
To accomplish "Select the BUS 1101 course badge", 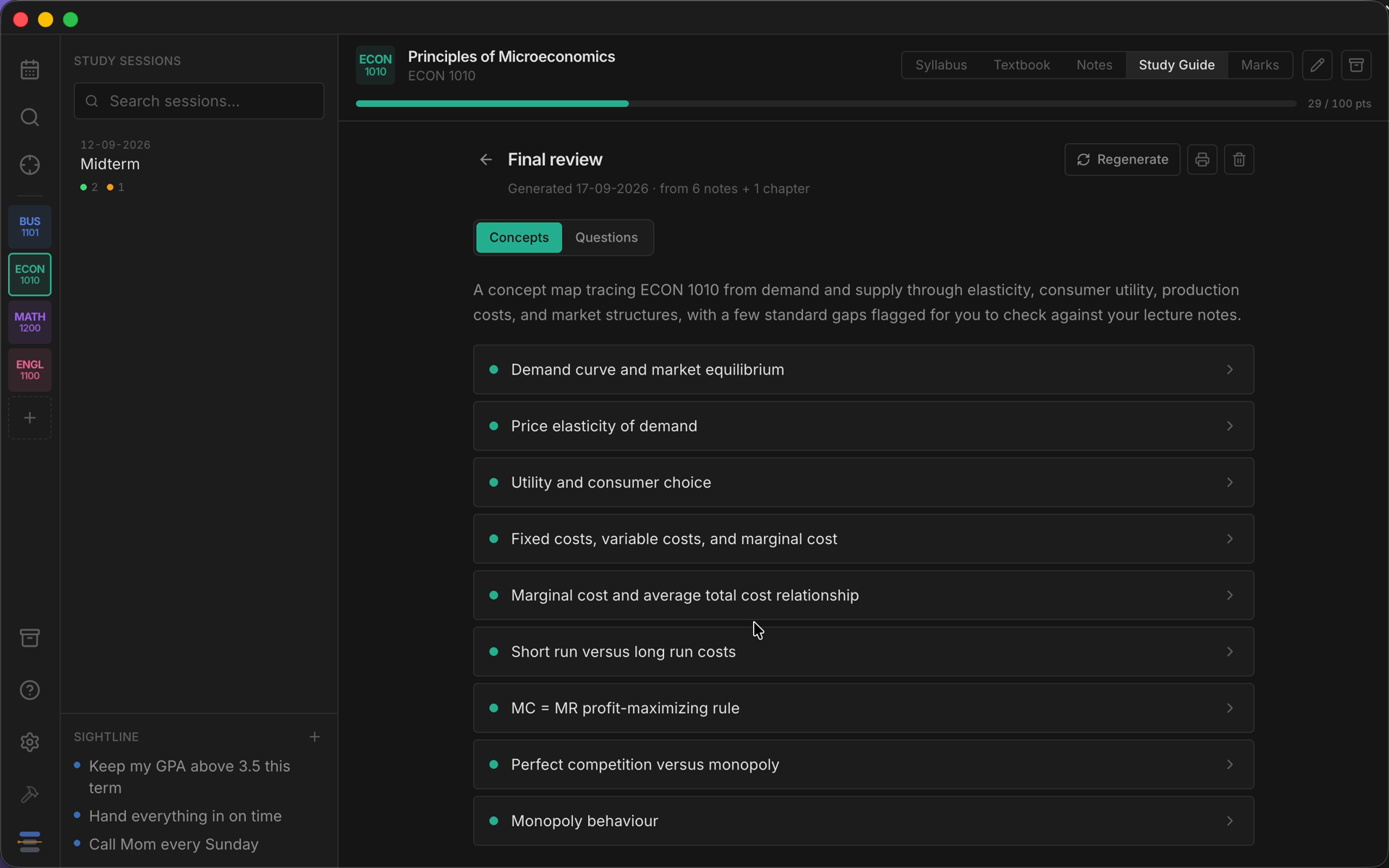I will (x=30, y=226).
